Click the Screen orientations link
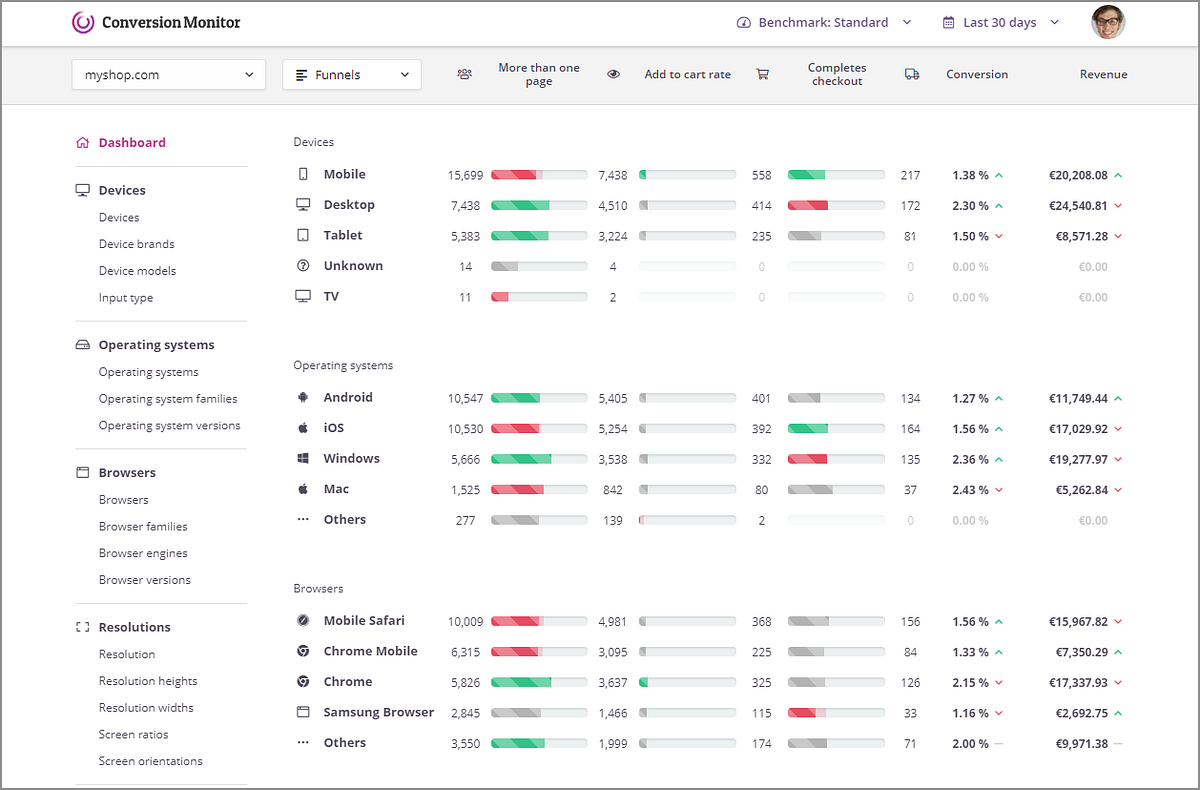 pyautogui.click(x=150, y=760)
